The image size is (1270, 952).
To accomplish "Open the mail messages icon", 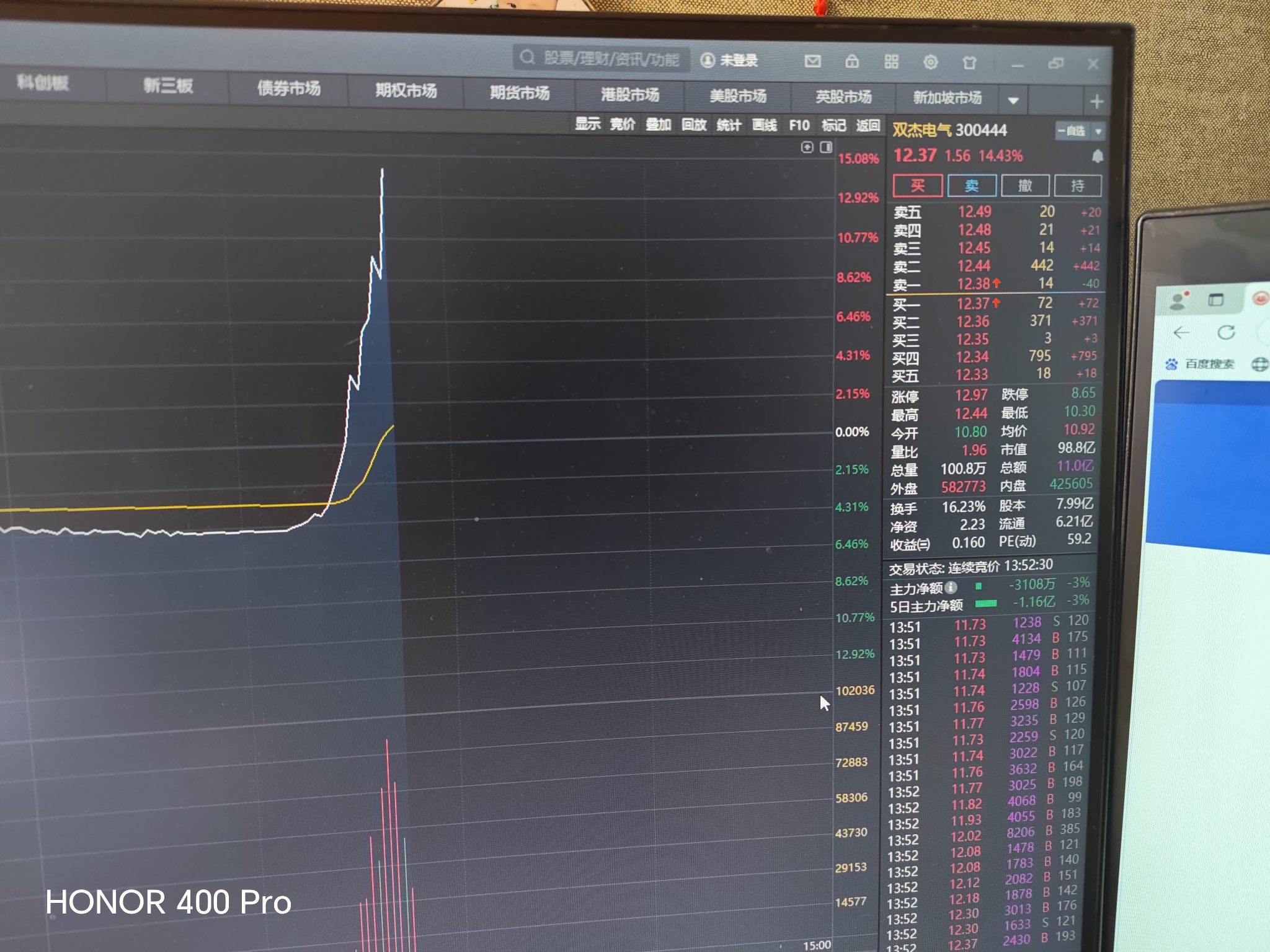I will pos(812,61).
